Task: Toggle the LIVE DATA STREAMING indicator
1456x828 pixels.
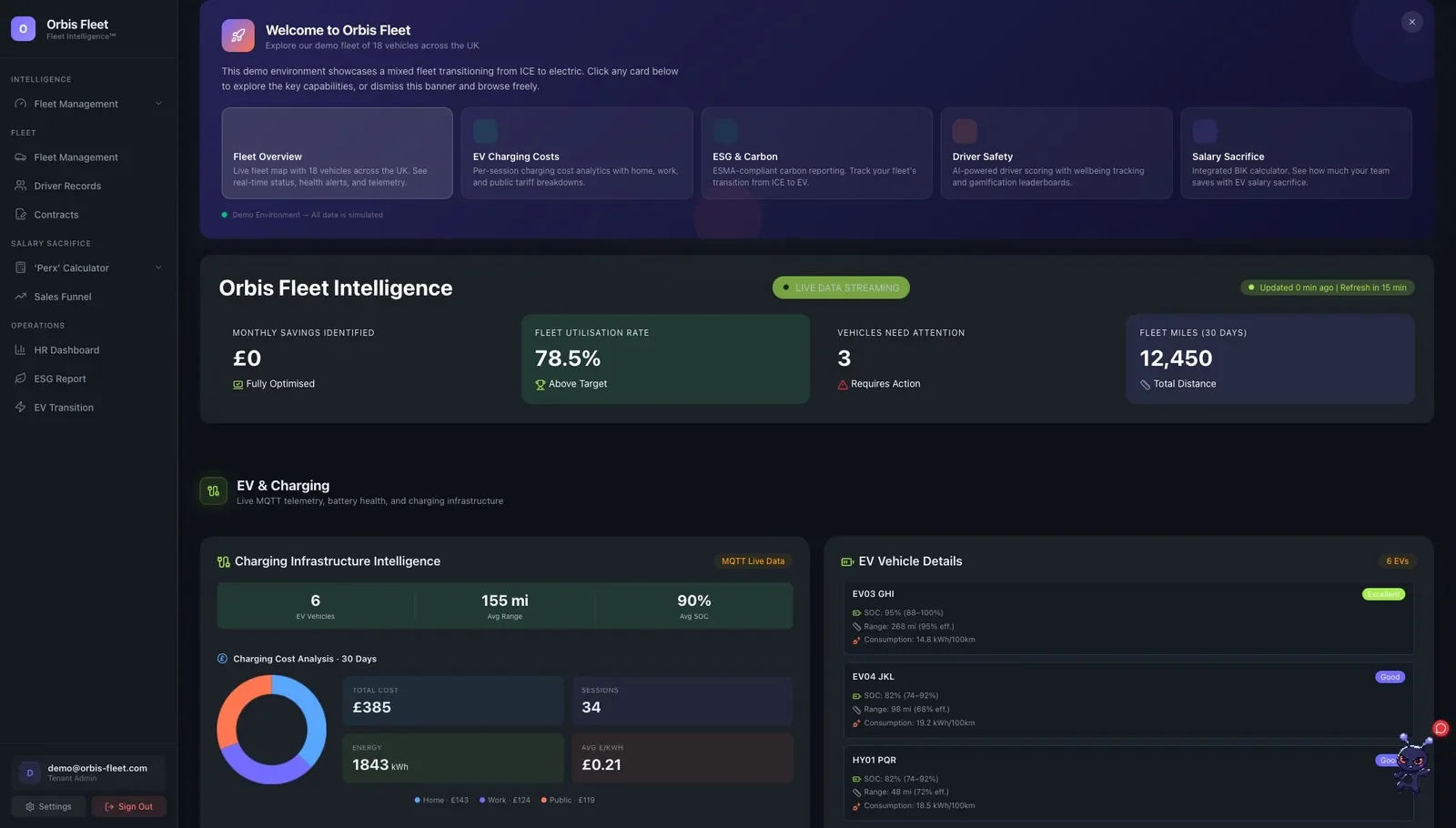Action: tap(839, 288)
